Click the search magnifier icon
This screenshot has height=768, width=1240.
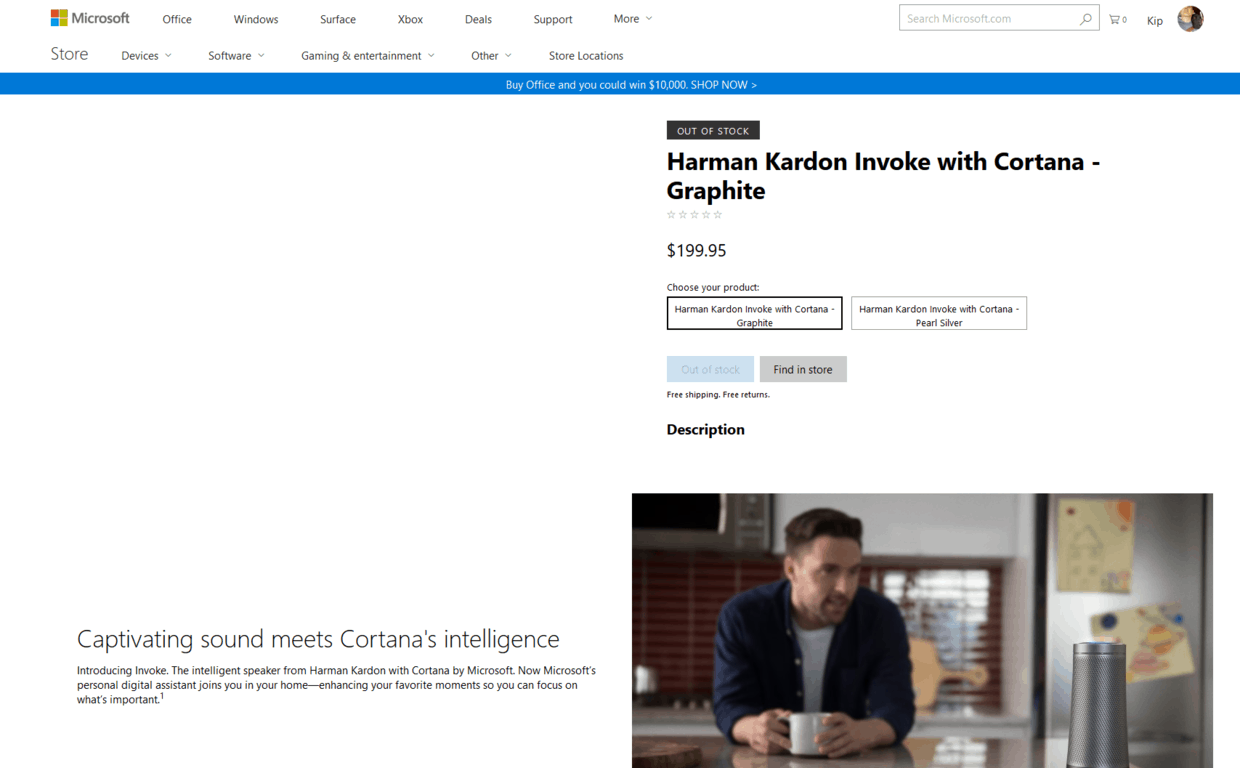coord(1086,18)
